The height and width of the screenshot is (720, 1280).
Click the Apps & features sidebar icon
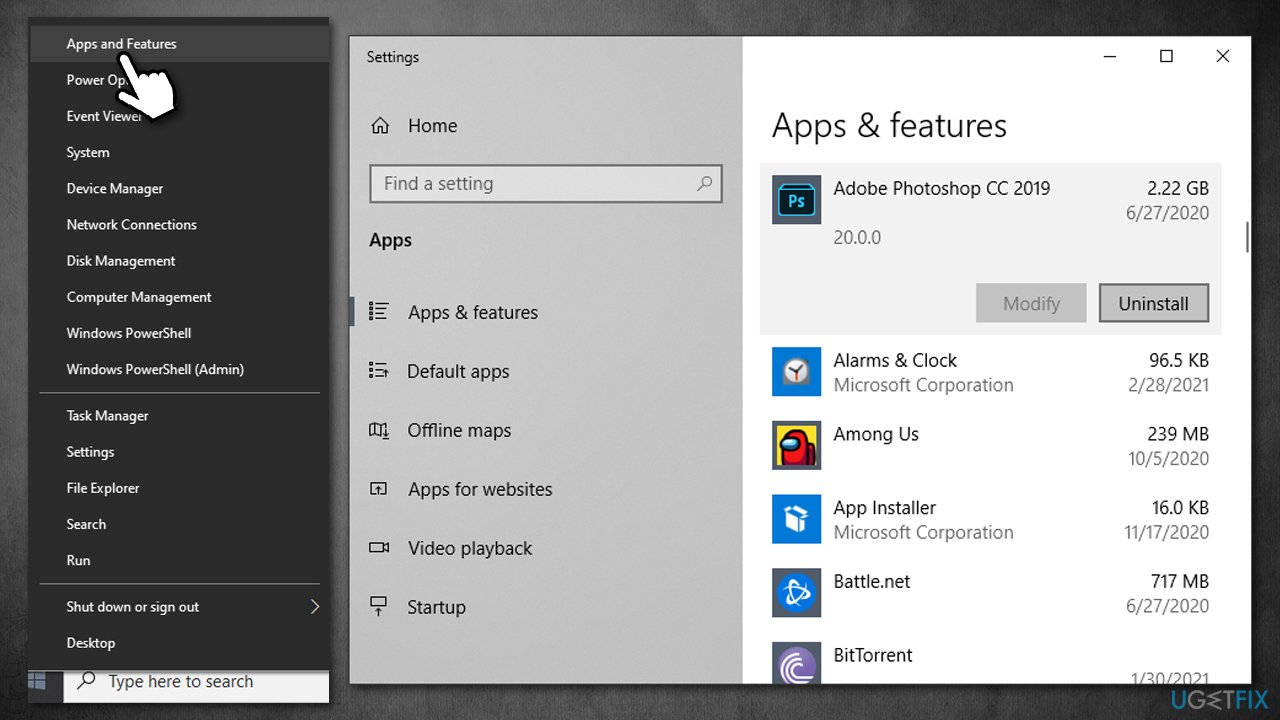[x=379, y=312]
